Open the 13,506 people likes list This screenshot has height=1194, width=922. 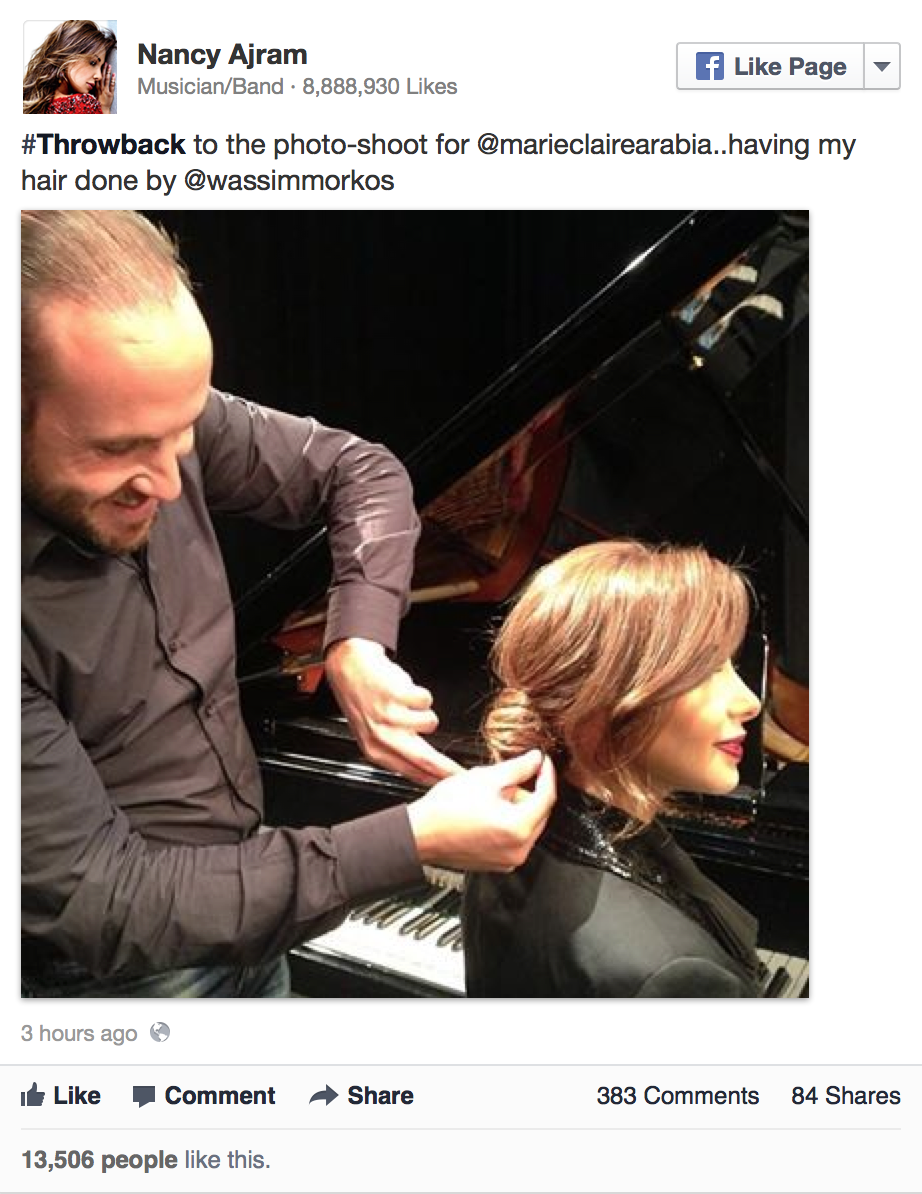pyautogui.click(x=99, y=1160)
